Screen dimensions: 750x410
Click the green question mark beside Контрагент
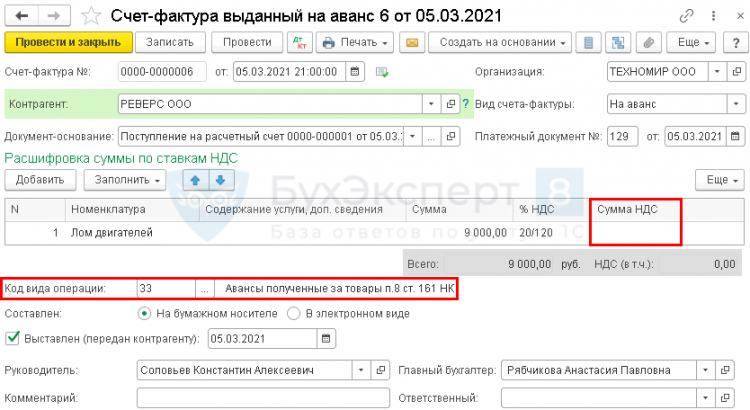[x=466, y=104]
